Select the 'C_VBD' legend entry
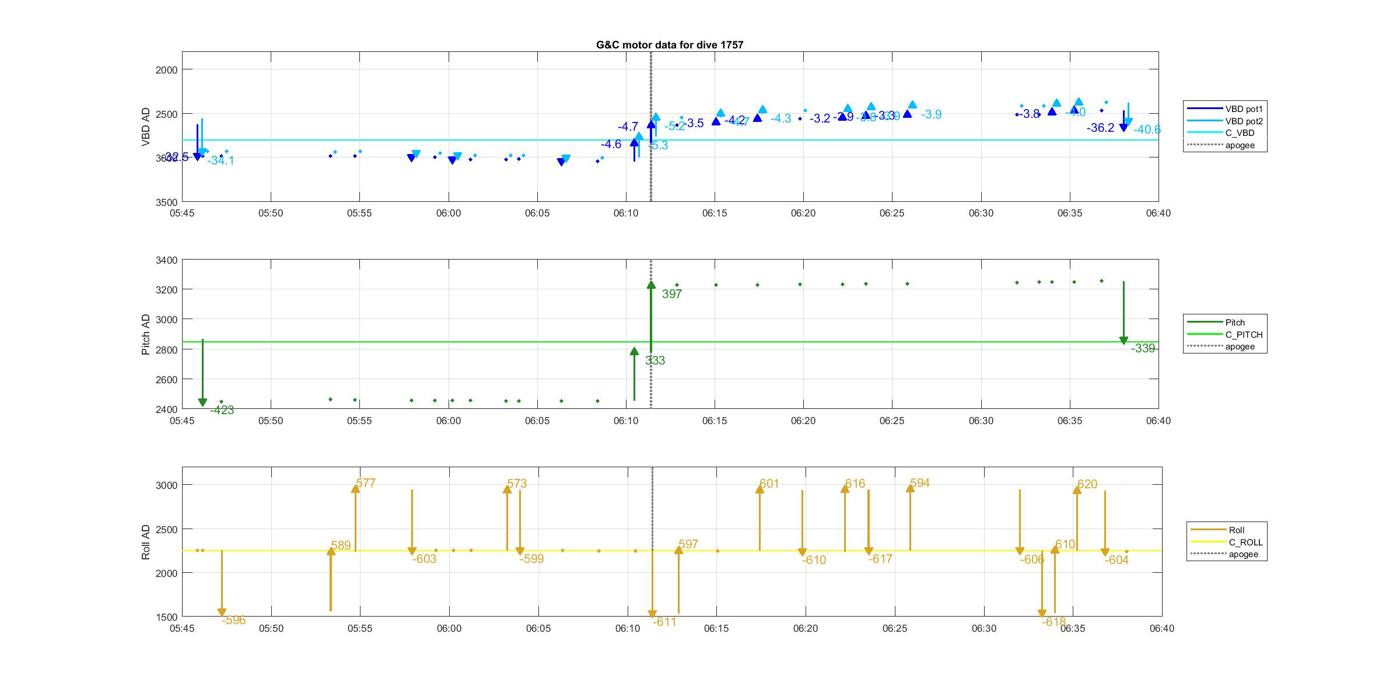Image resolution: width=1400 pixels, height=693 pixels. 1240,133
